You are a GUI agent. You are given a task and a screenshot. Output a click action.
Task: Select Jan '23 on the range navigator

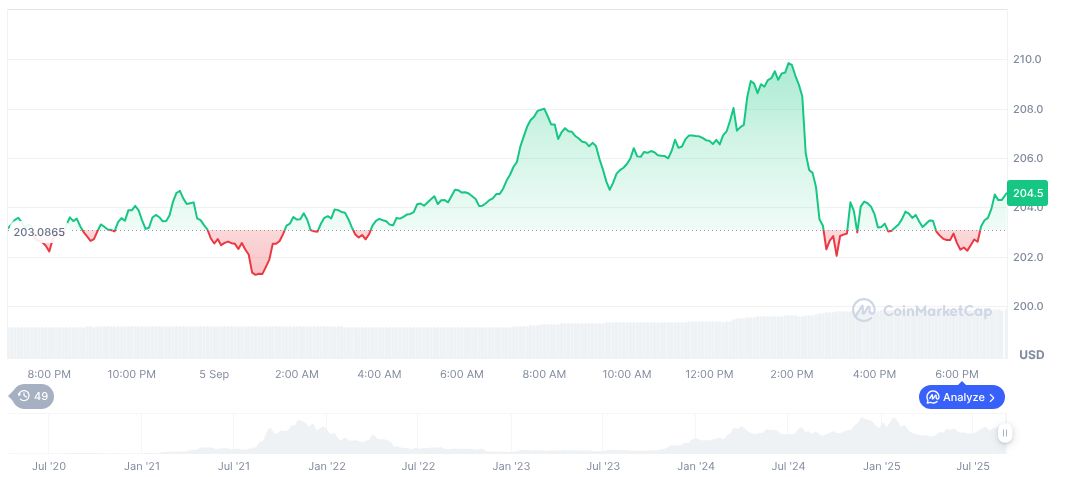(512, 466)
